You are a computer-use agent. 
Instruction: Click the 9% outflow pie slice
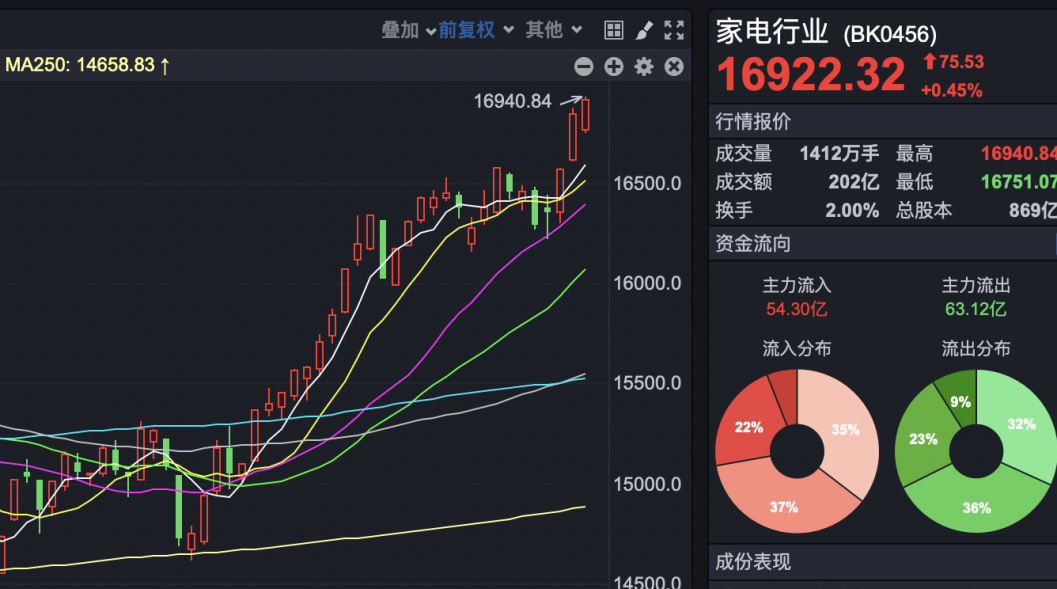pyautogui.click(x=961, y=402)
